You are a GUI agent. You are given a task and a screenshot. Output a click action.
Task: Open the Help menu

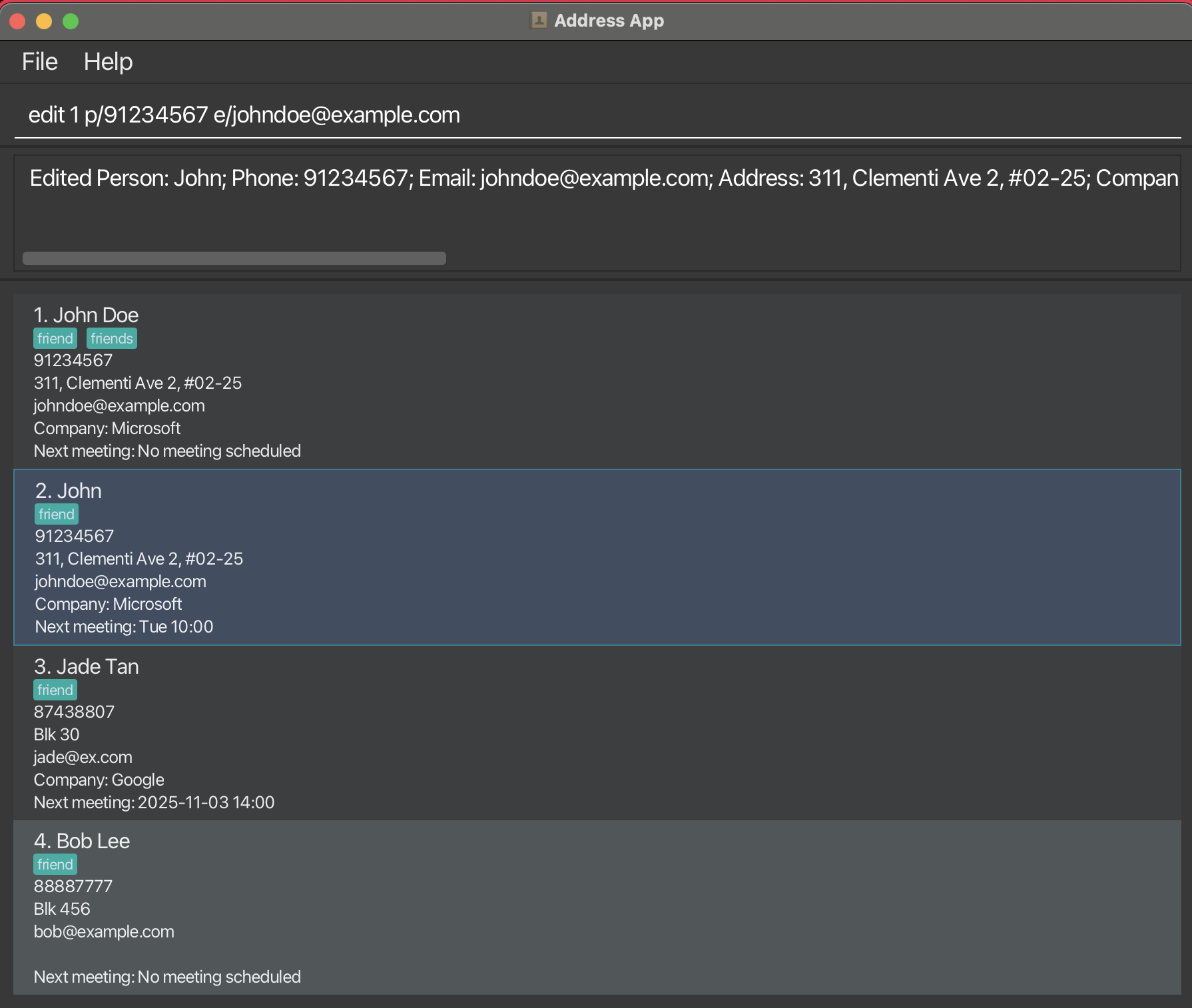coord(108,61)
